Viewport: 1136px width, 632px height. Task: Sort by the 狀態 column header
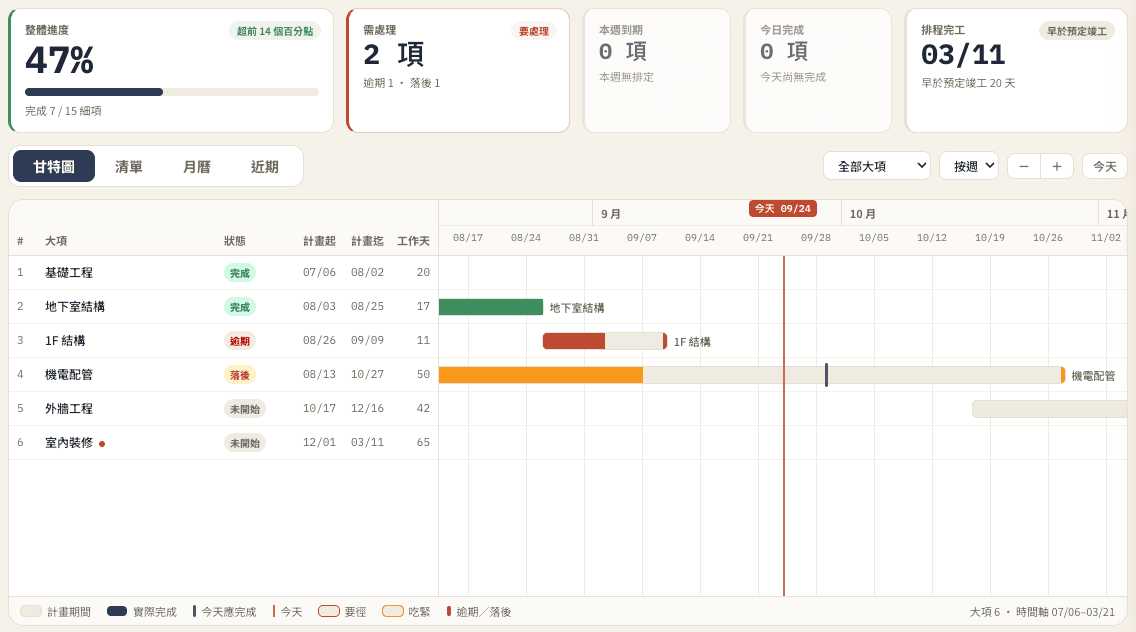coord(235,241)
